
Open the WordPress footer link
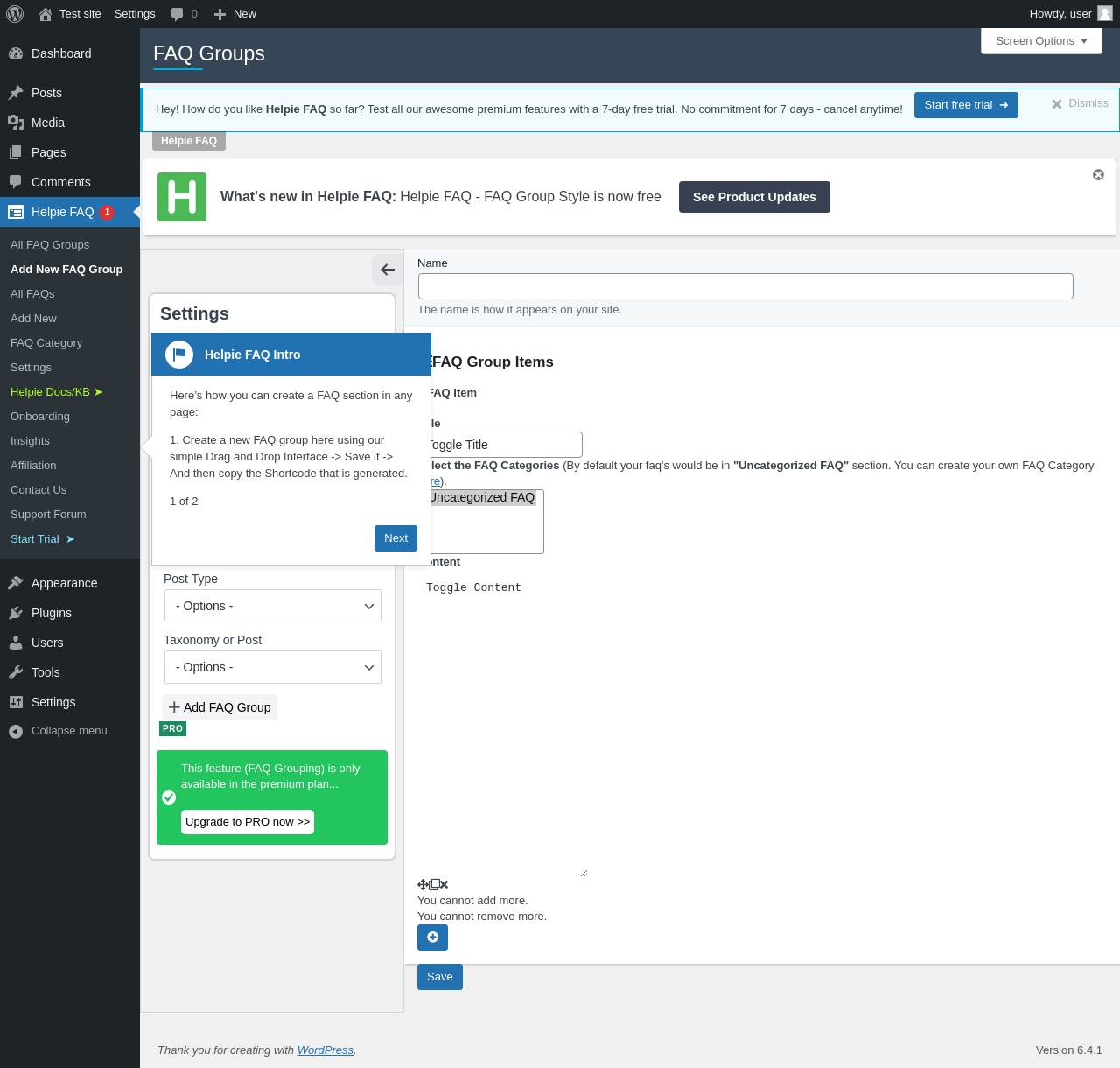pos(325,1050)
